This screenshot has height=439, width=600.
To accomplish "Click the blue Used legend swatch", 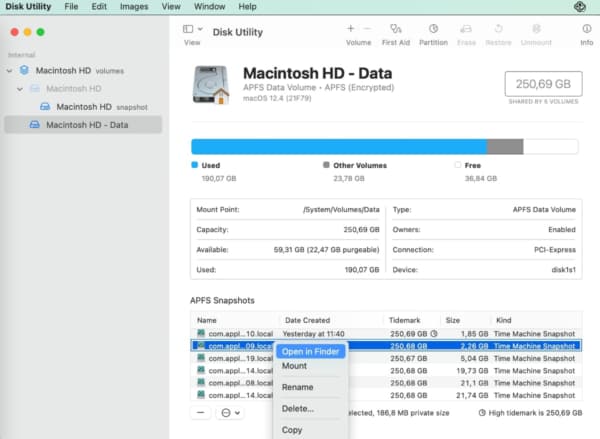I will 194,165.
